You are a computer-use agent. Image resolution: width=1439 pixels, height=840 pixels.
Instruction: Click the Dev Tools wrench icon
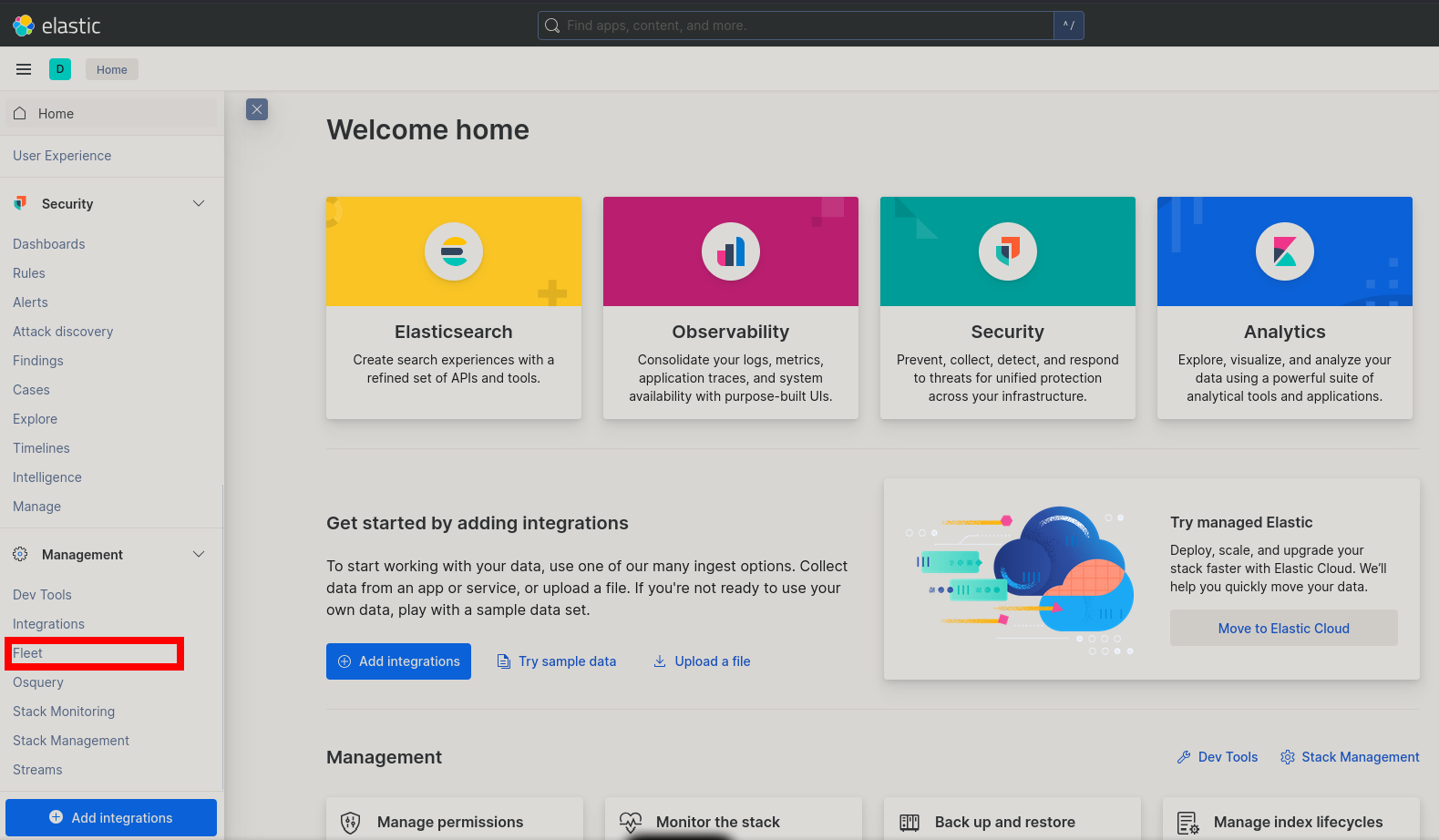coord(1184,757)
